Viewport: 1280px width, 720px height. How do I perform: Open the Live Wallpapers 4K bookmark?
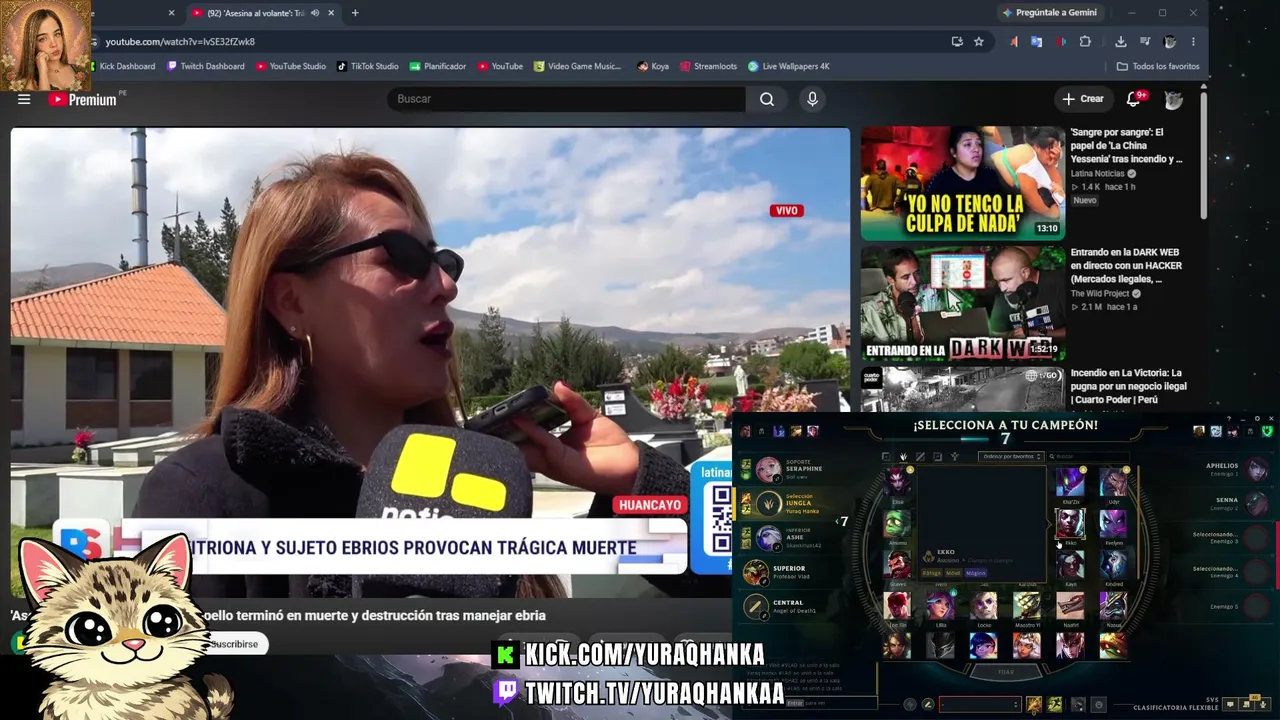[x=789, y=66]
